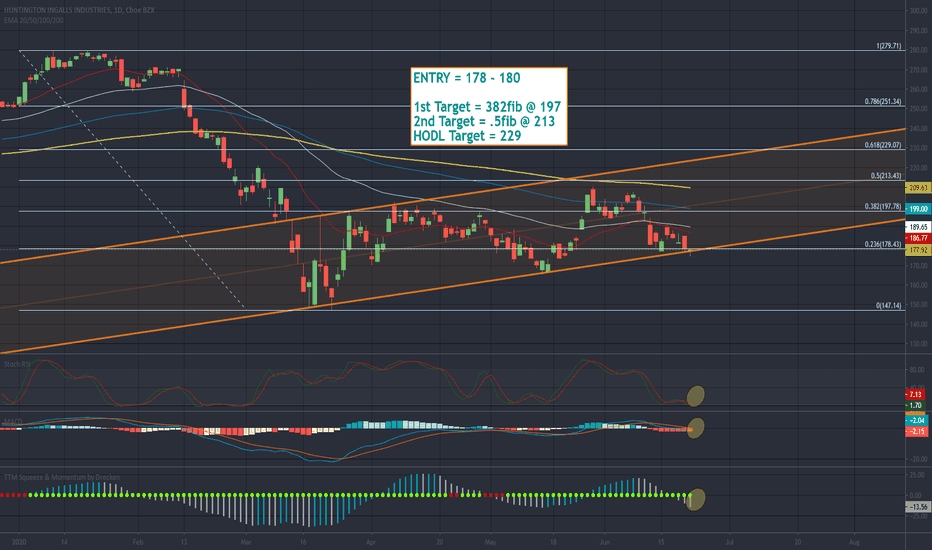
Task: Click the 'ENTRY = 178 - 180' annotation line
Action: point(467,78)
